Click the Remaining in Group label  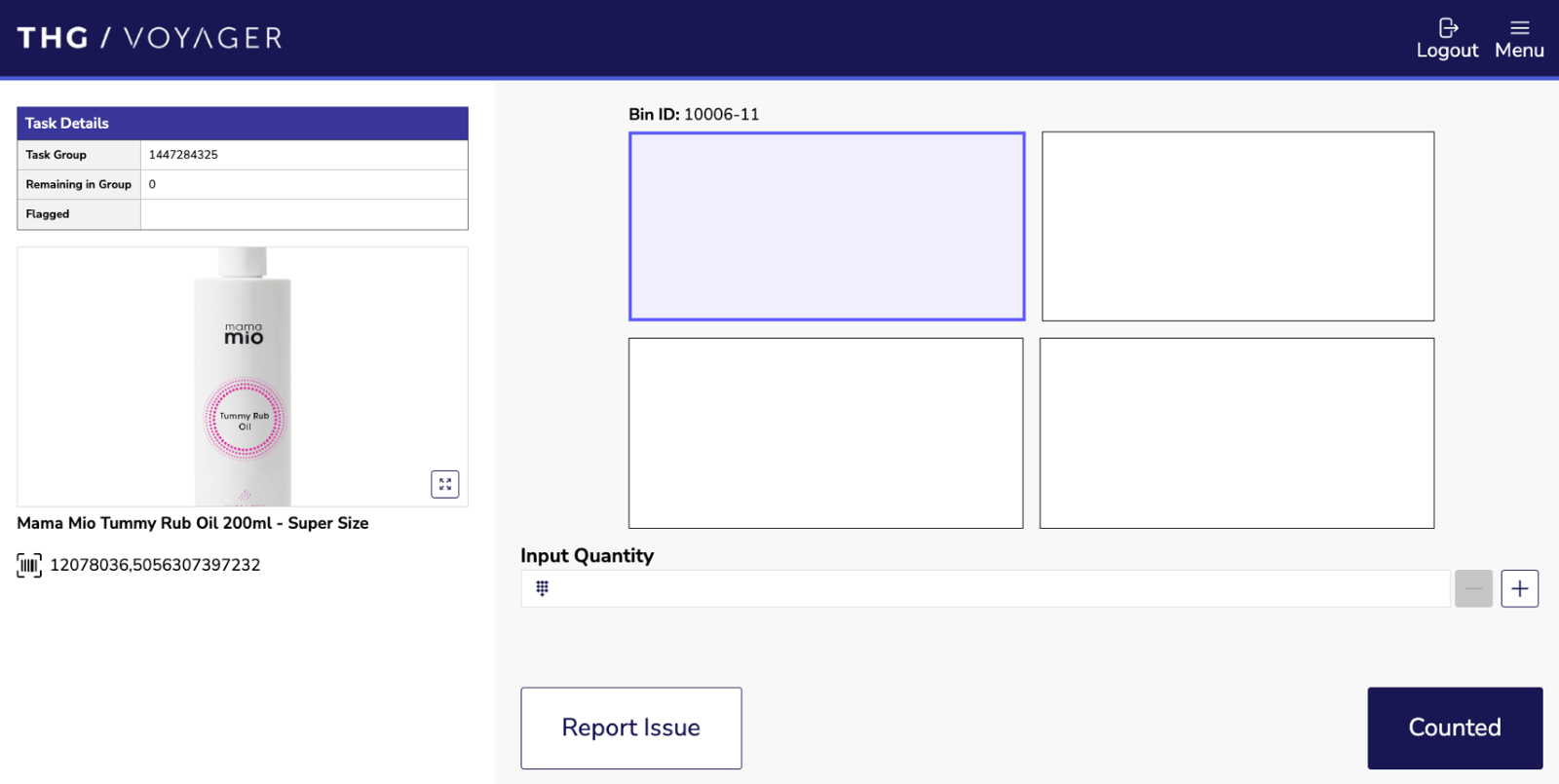tap(79, 184)
